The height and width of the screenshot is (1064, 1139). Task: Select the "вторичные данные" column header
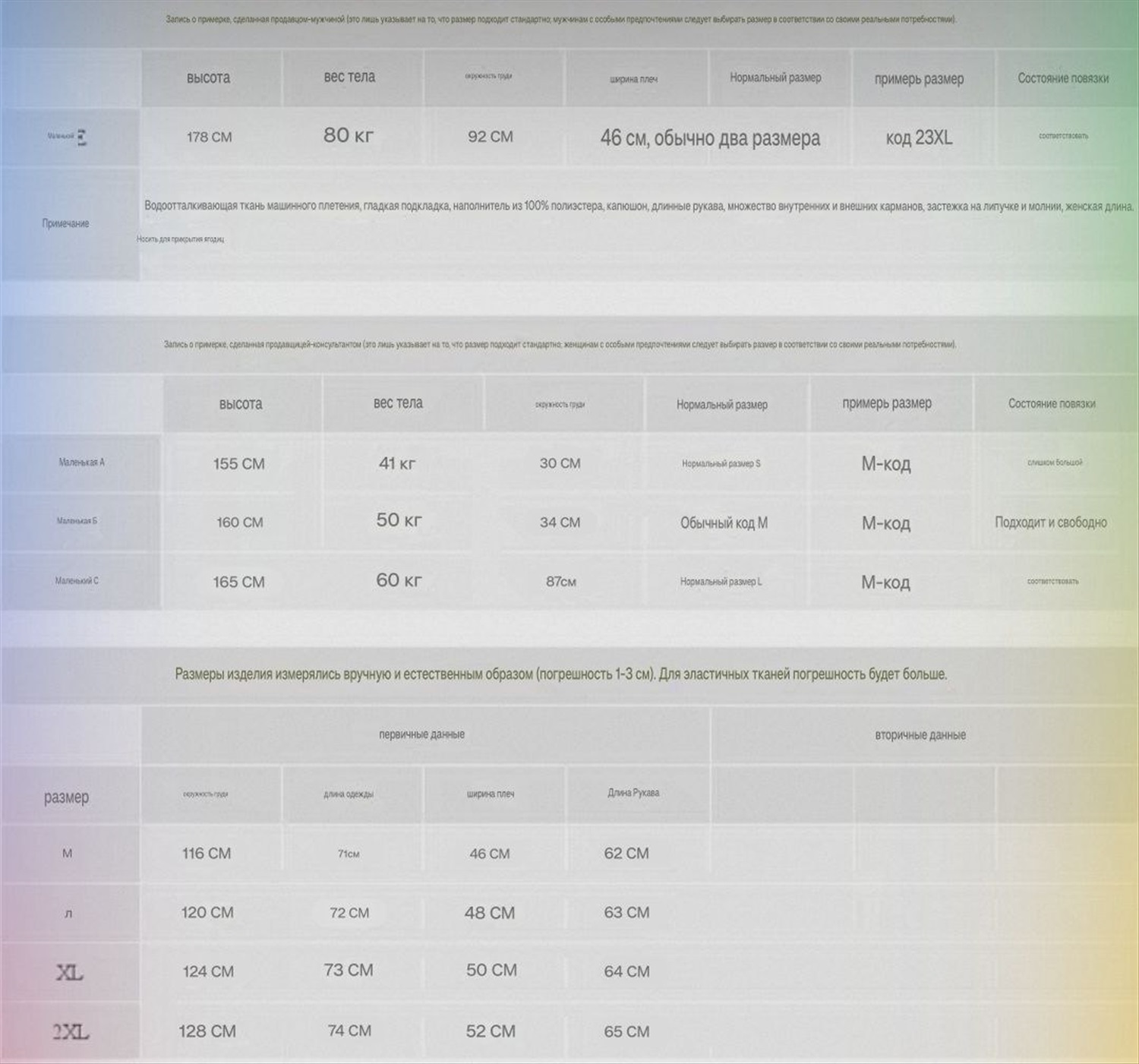(920, 735)
